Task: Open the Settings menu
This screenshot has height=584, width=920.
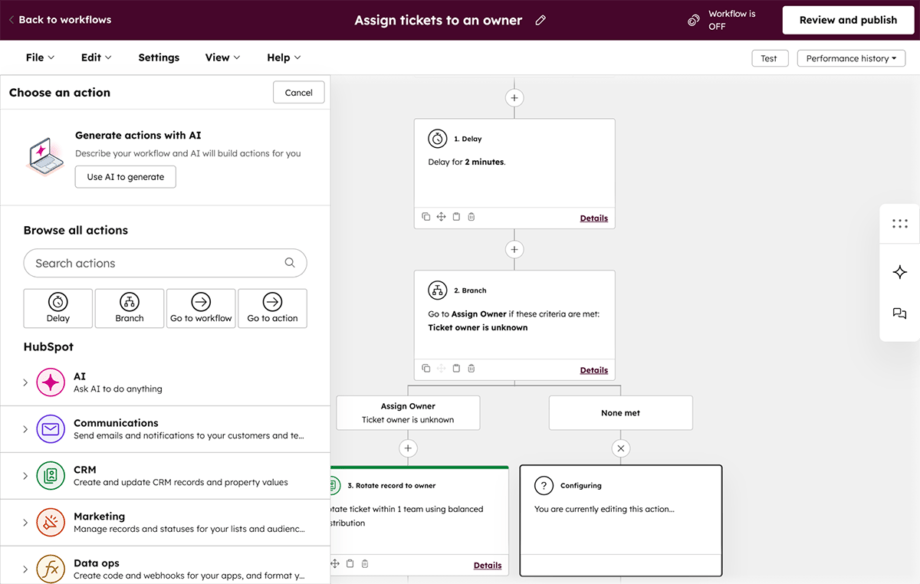Action: [158, 57]
